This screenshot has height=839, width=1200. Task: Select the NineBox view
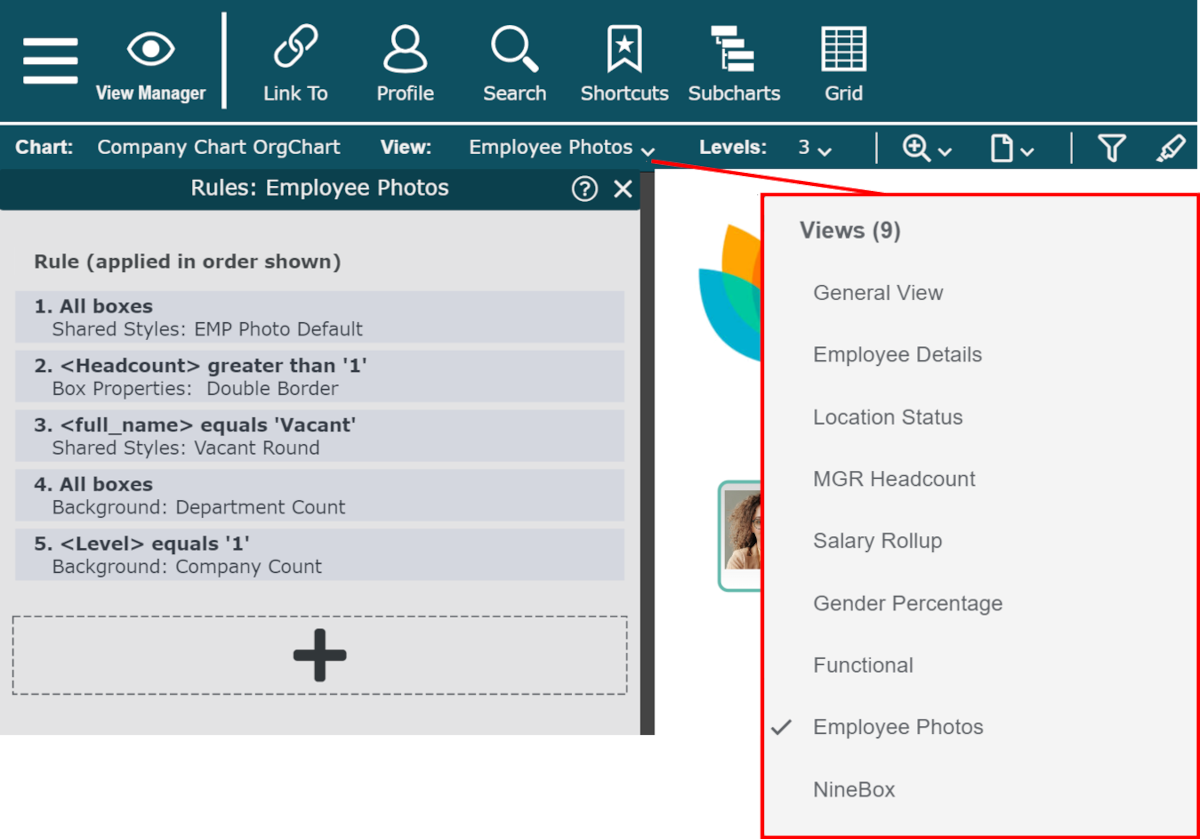(854, 790)
